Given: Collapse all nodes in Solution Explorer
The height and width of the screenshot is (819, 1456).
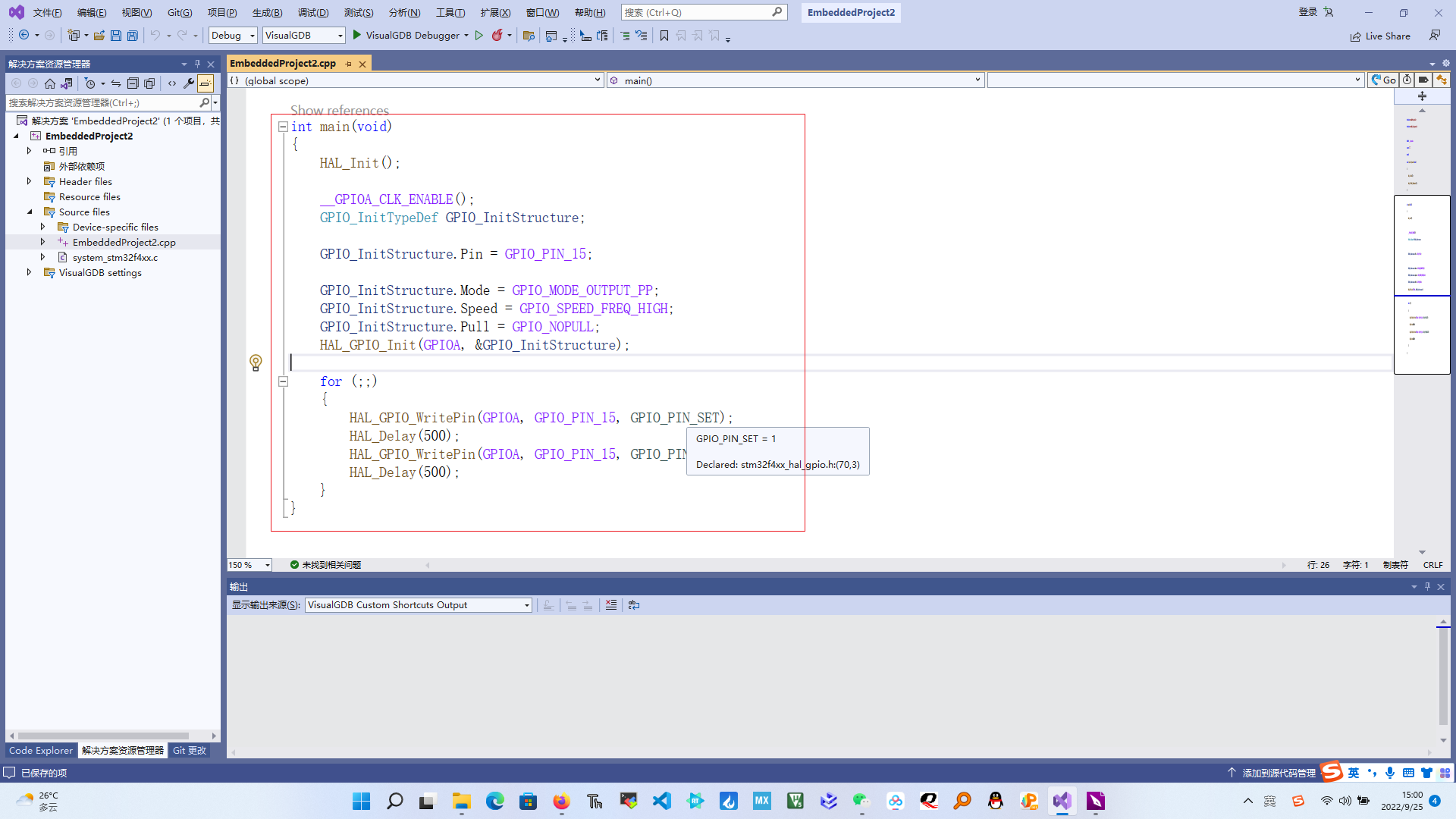Looking at the screenshot, I should point(133,83).
